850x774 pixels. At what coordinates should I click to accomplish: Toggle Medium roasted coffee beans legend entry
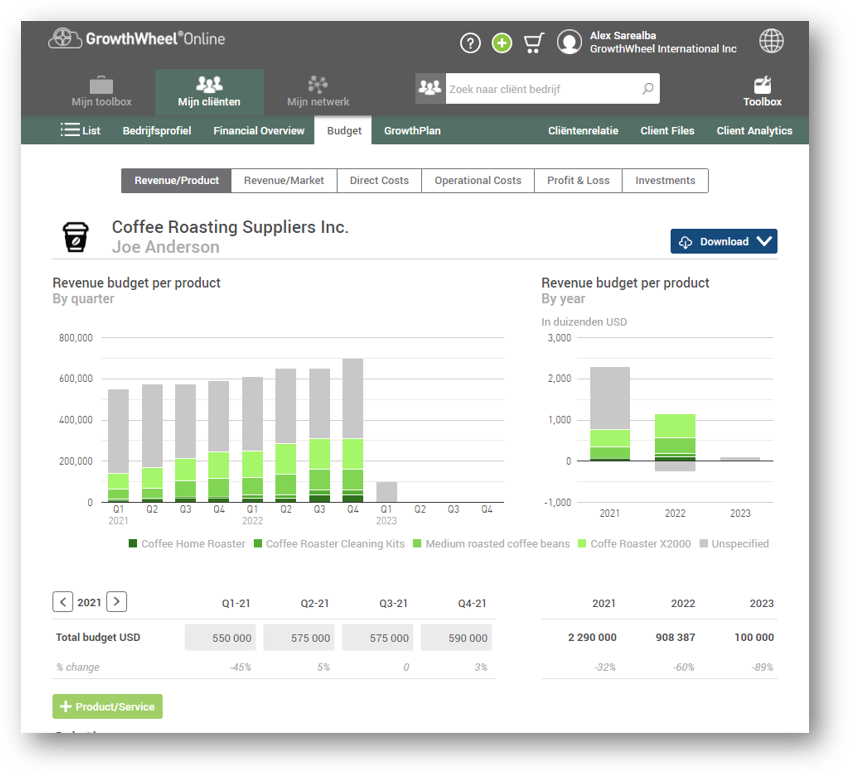coord(491,544)
